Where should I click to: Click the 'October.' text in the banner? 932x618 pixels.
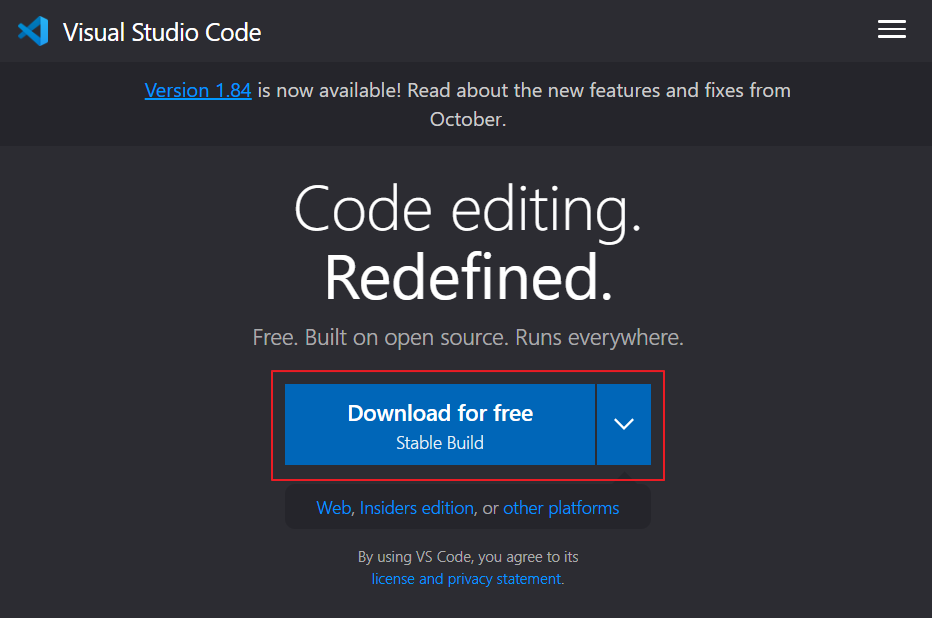coord(468,119)
